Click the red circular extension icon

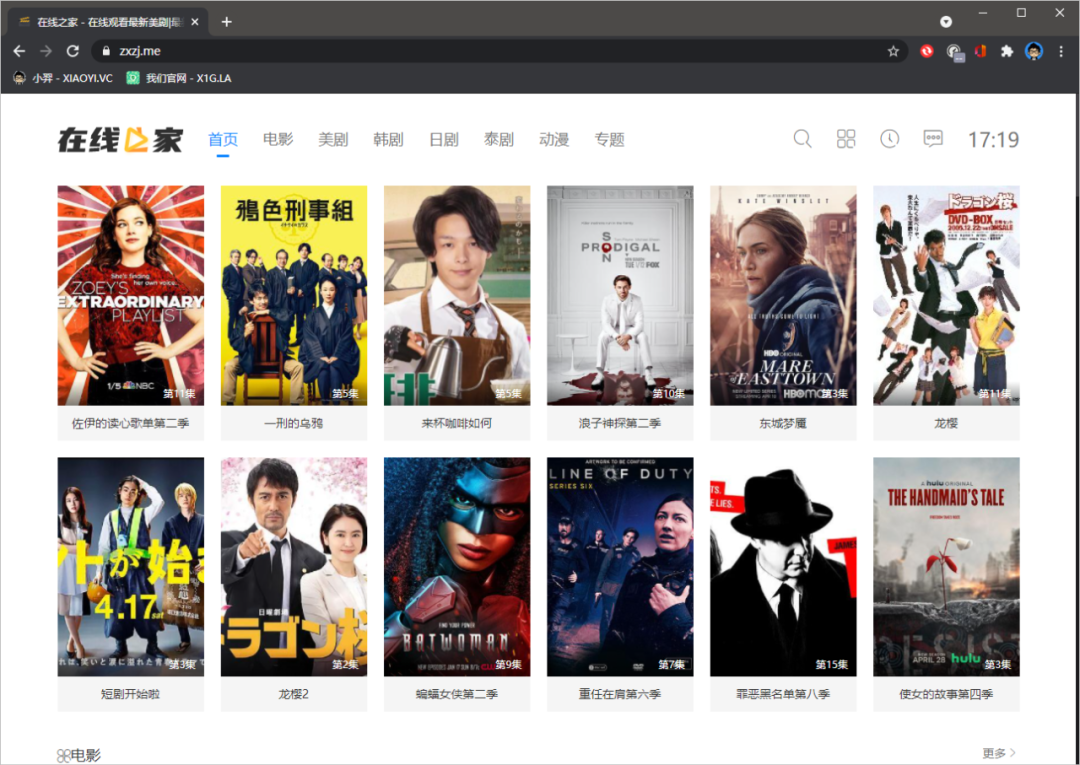pos(927,51)
